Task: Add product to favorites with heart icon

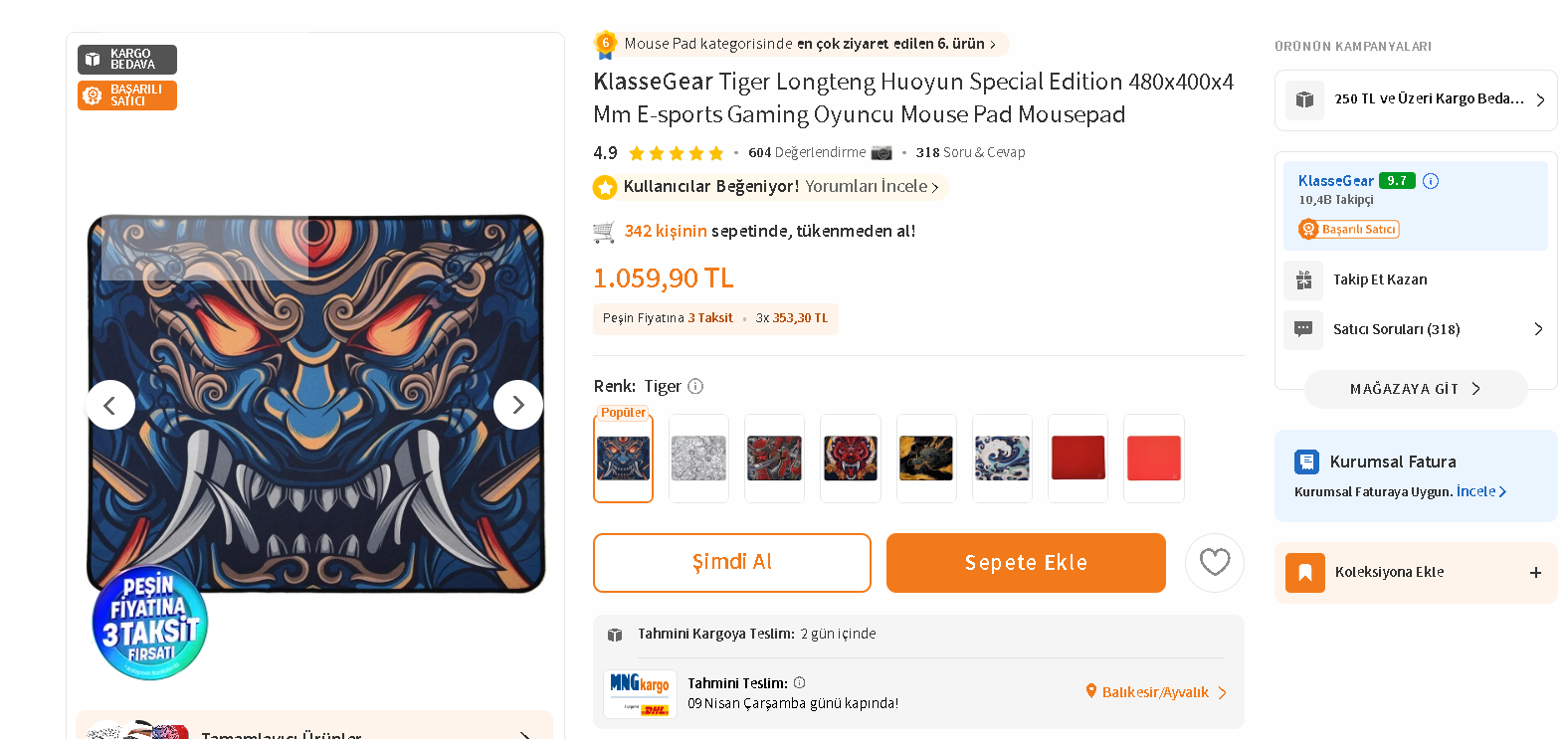Action: pyautogui.click(x=1214, y=563)
